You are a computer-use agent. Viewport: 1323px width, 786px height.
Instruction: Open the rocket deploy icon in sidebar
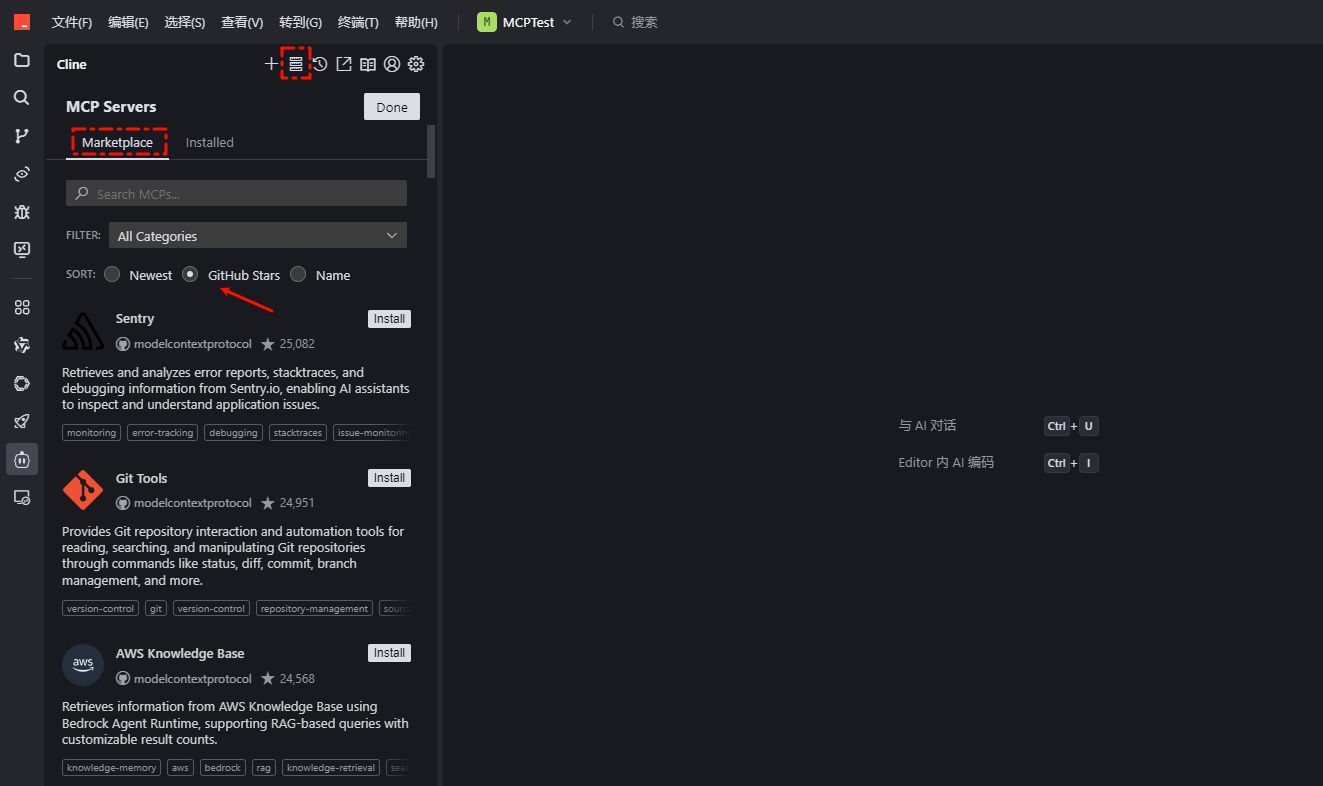click(x=22, y=421)
